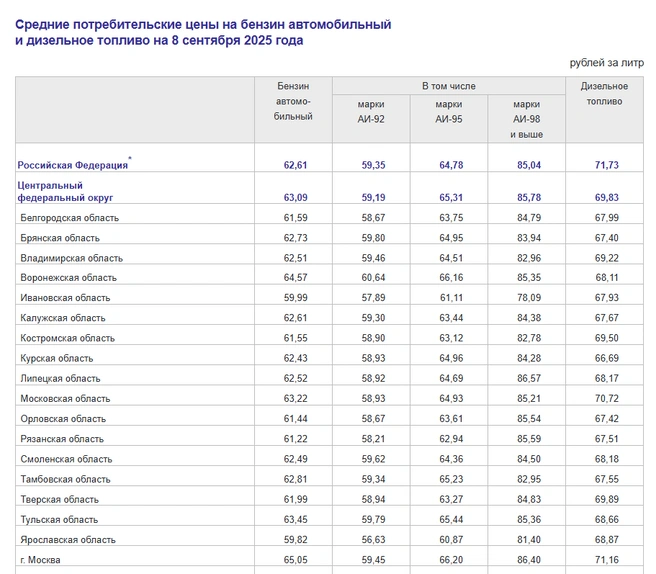Click Ярославская область АИ-92 value 56,63
Image resolution: width=656 pixels, height=574 pixels.
click(x=373, y=540)
